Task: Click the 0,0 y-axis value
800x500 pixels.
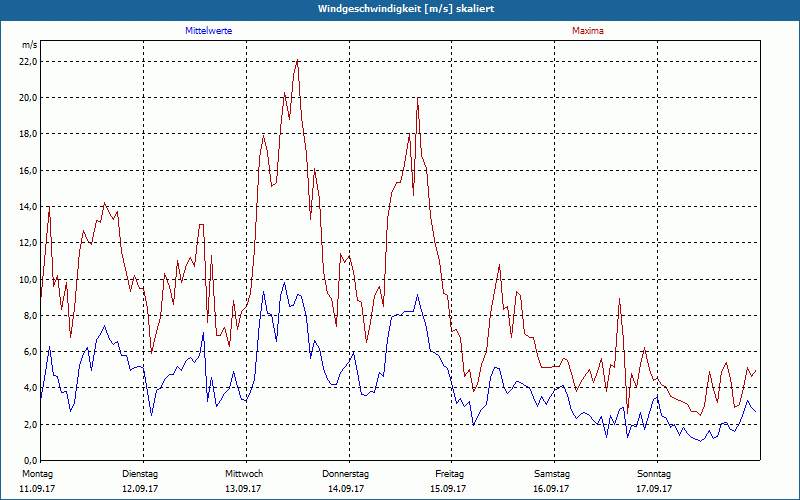Action: tap(31, 461)
